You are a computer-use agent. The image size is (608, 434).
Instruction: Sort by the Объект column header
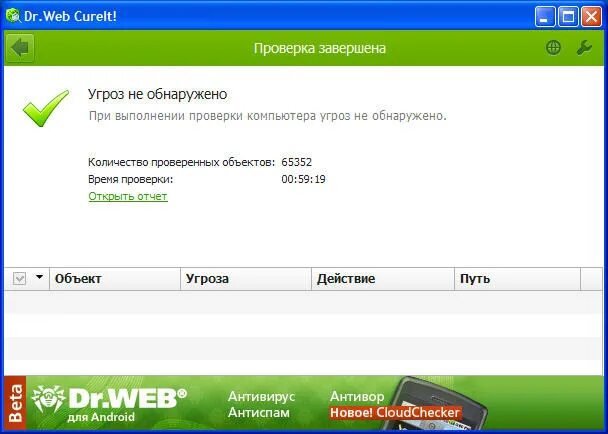point(115,278)
